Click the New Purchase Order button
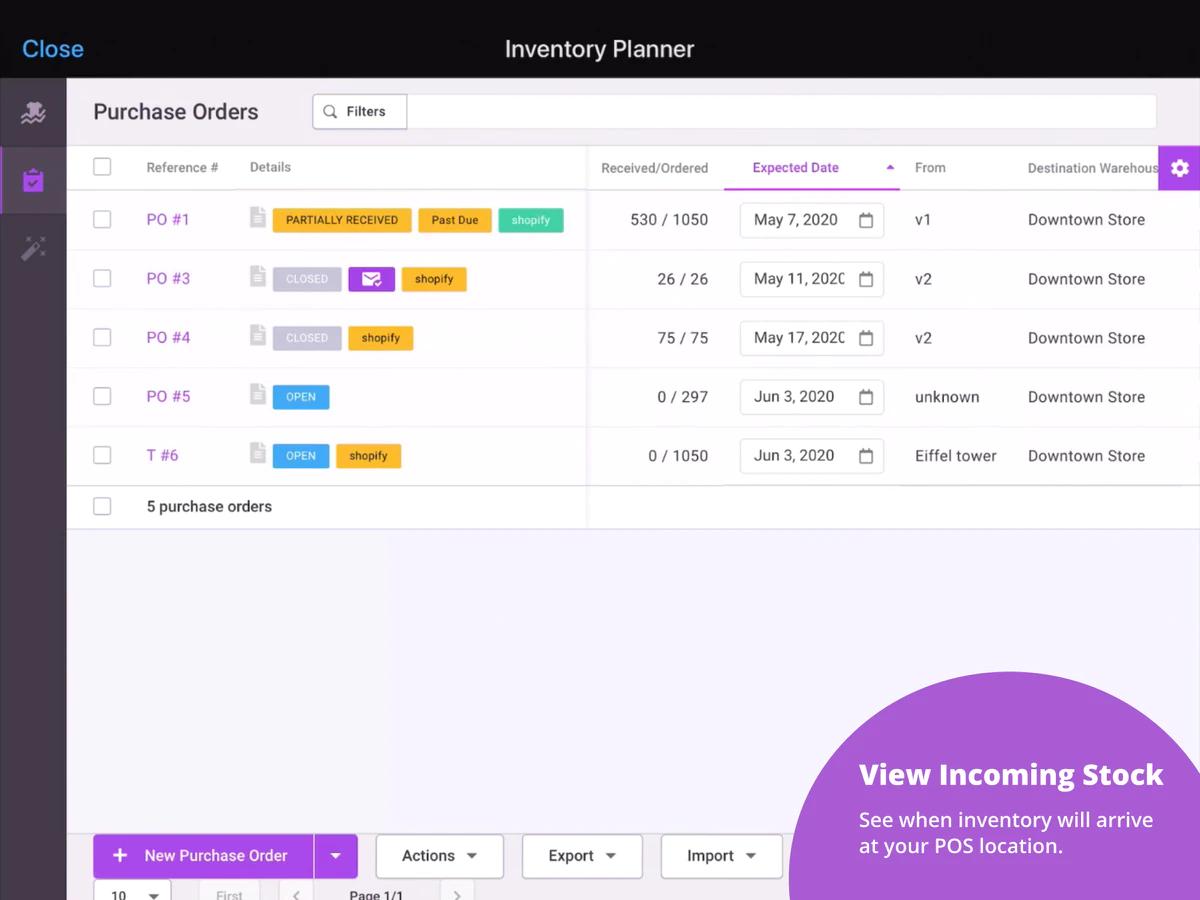 (203, 856)
